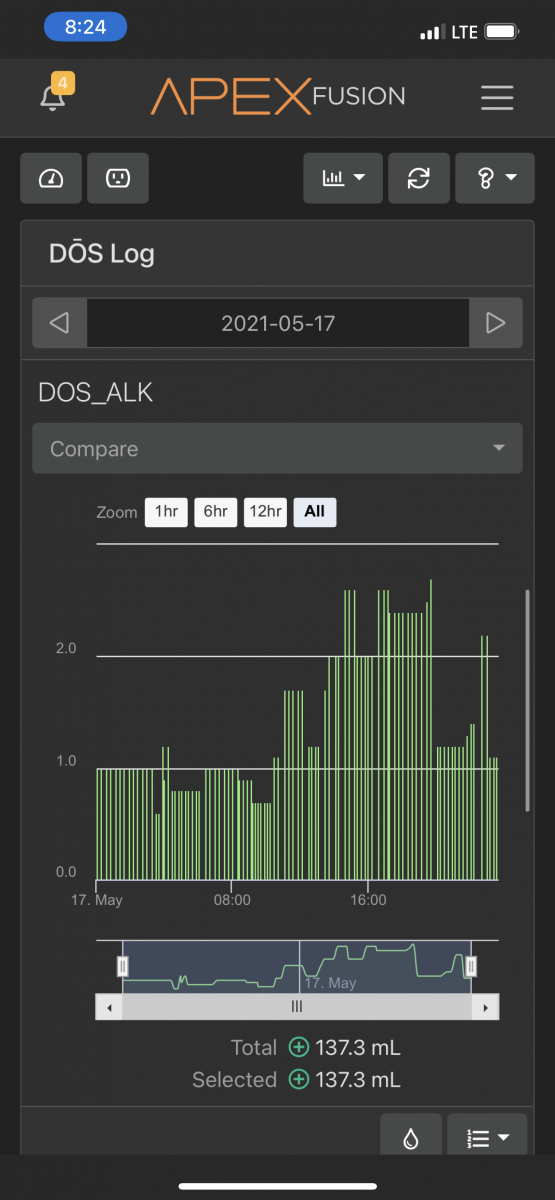The image size is (555, 1200).
Task: Go to next day arrow
Action: point(495,323)
